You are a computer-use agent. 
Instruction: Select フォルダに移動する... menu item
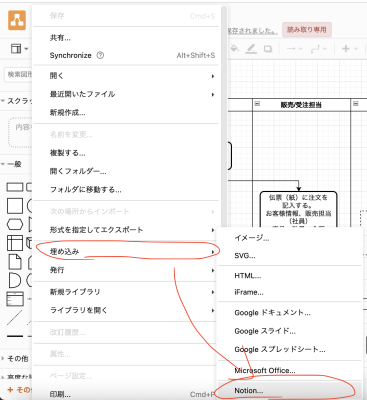(127, 190)
